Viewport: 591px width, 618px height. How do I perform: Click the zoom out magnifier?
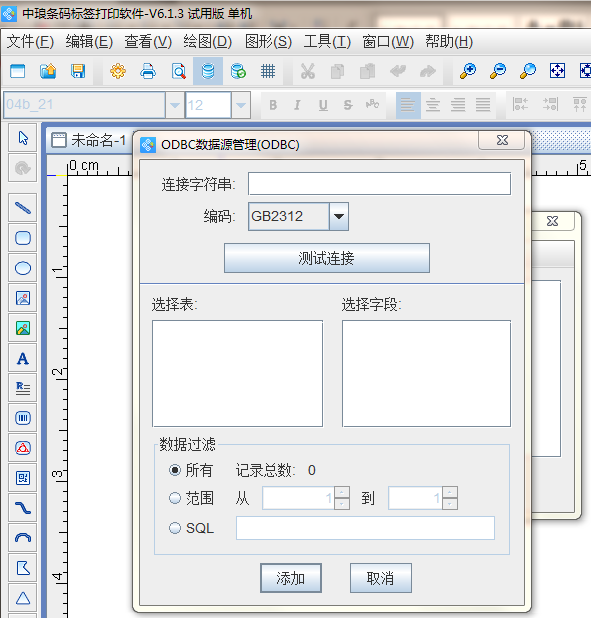click(498, 71)
